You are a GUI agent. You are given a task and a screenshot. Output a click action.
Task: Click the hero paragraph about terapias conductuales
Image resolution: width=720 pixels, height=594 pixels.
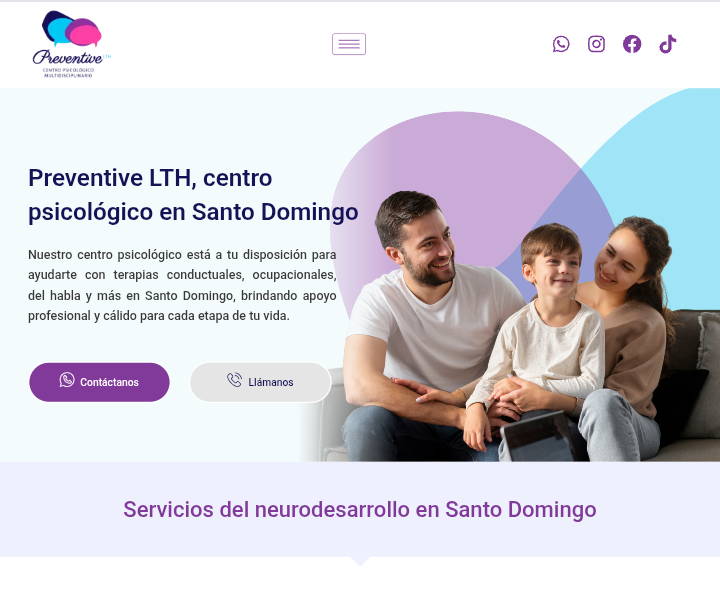click(x=182, y=285)
